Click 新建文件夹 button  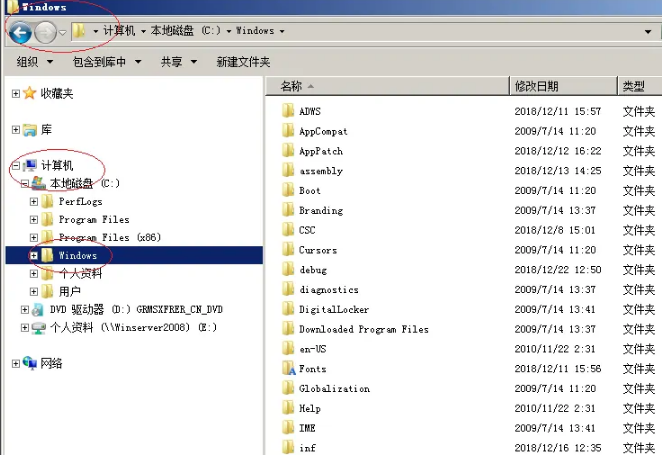tap(243, 62)
